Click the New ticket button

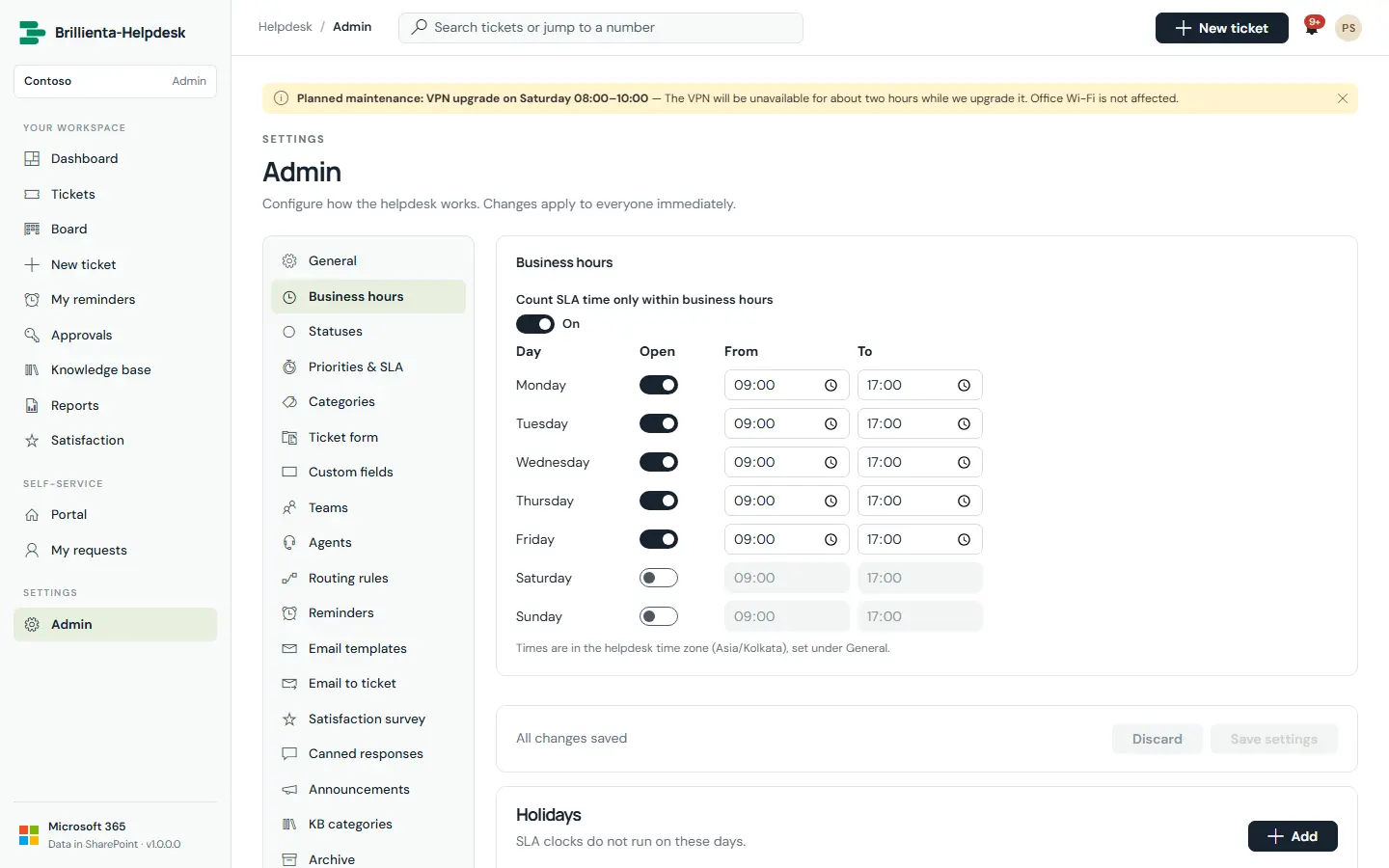tap(1221, 28)
